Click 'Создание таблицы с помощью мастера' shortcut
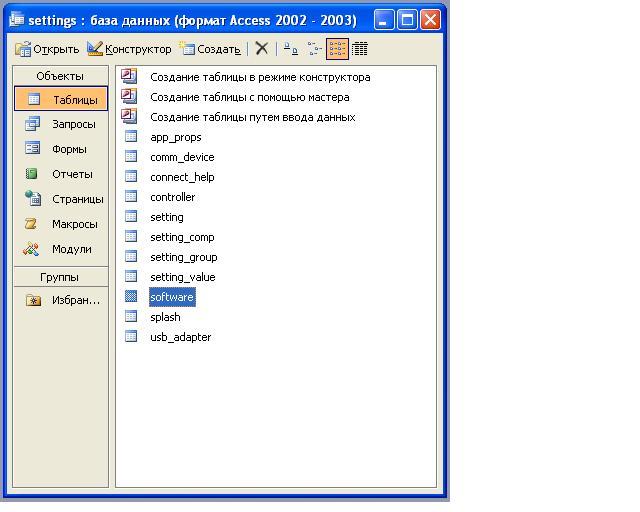This screenshot has width=640, height=512. 249,97
